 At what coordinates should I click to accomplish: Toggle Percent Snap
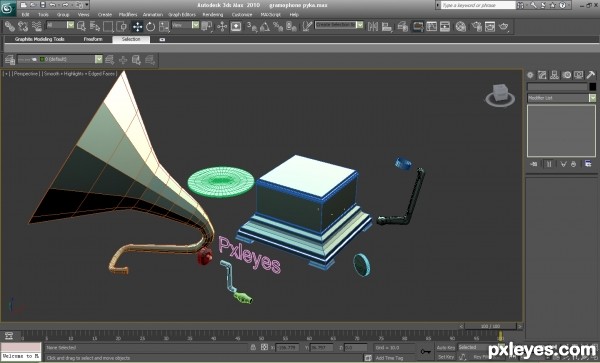tap(278, 26)
